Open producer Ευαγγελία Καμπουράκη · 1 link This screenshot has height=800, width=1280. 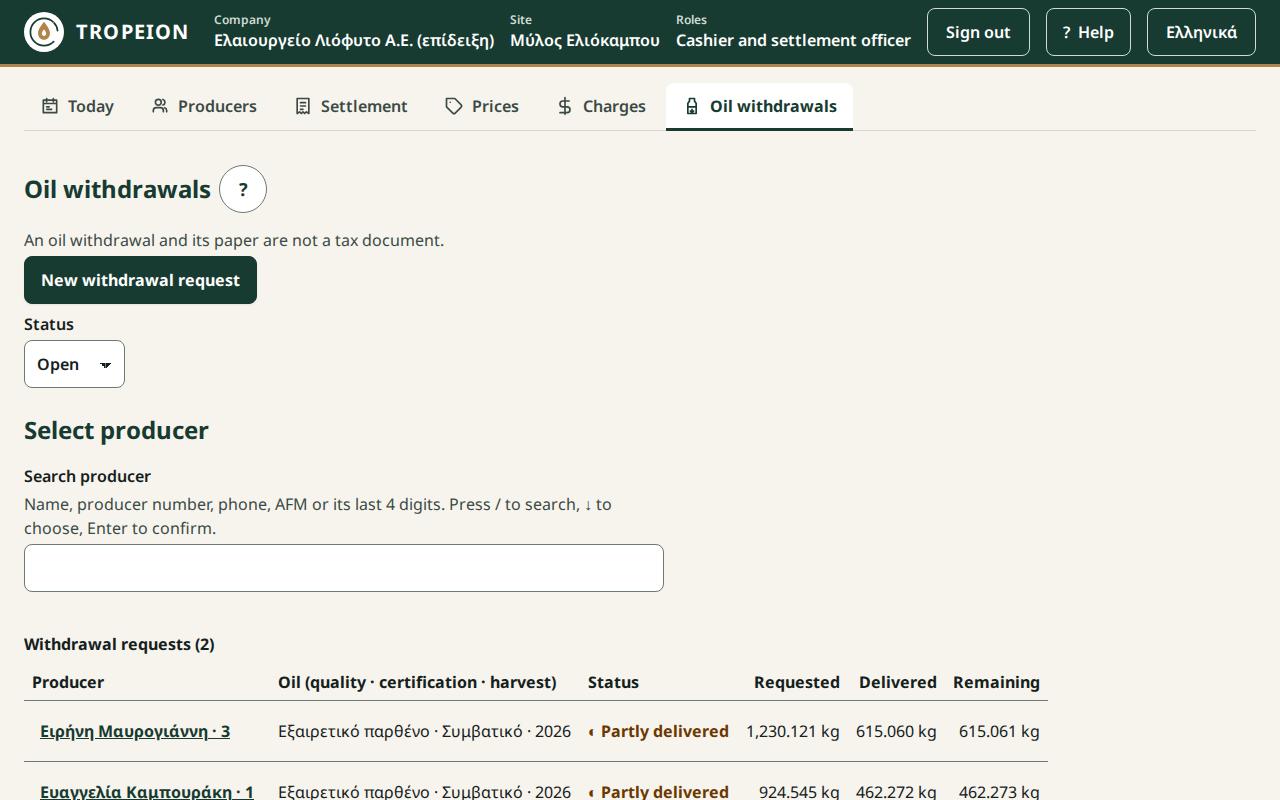point(147,791)
